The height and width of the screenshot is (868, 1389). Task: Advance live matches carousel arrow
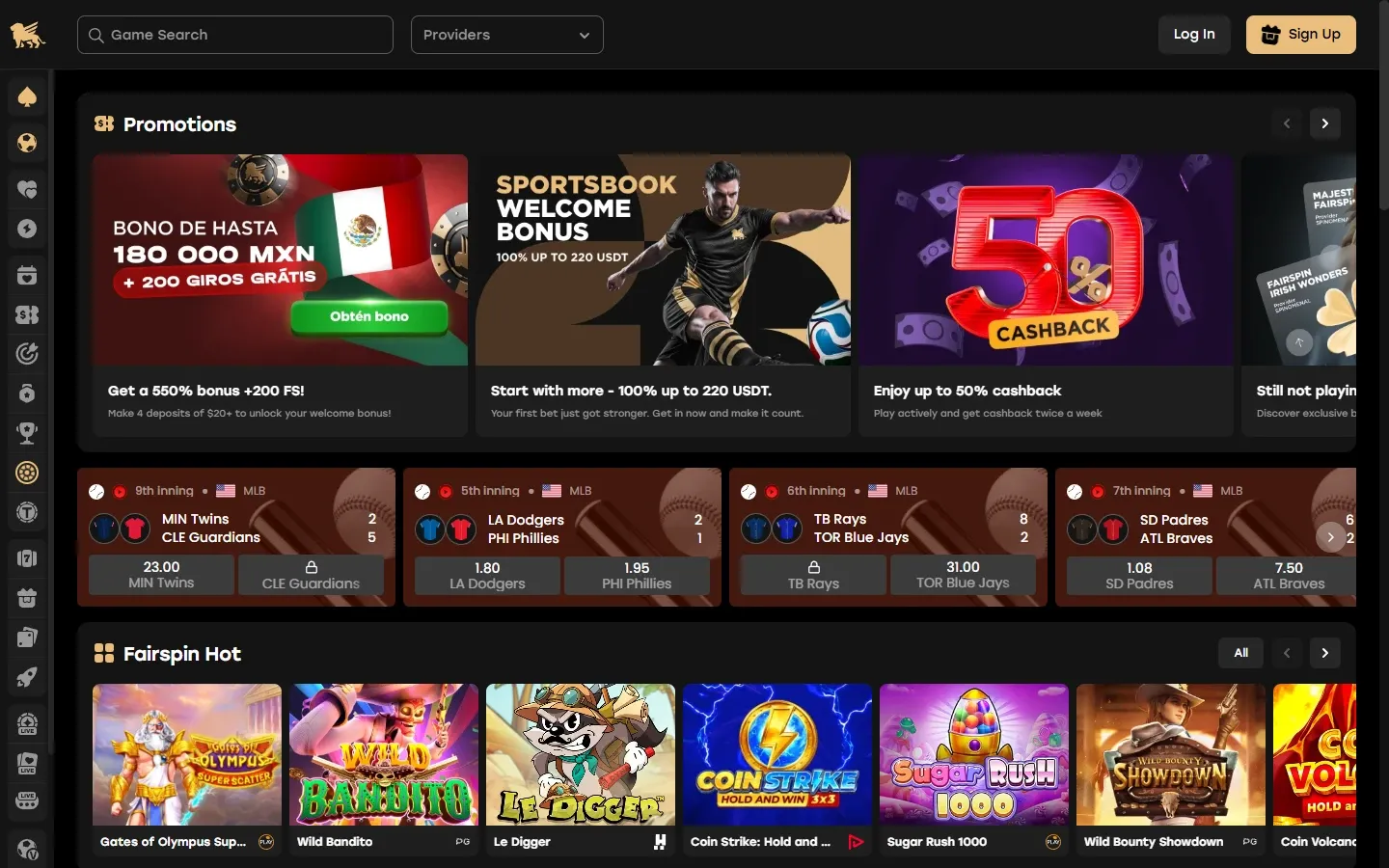tap(1330, 537)
